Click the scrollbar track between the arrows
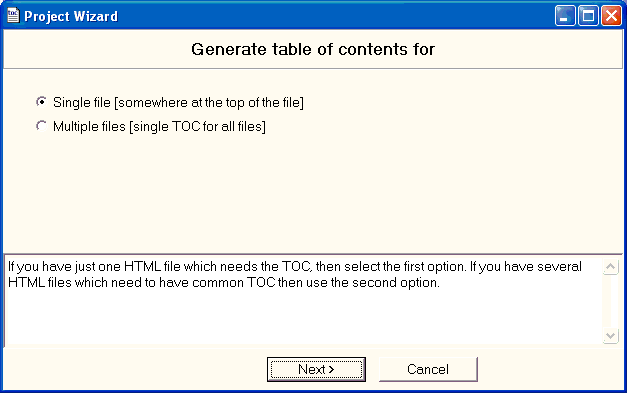 [611, 301]
